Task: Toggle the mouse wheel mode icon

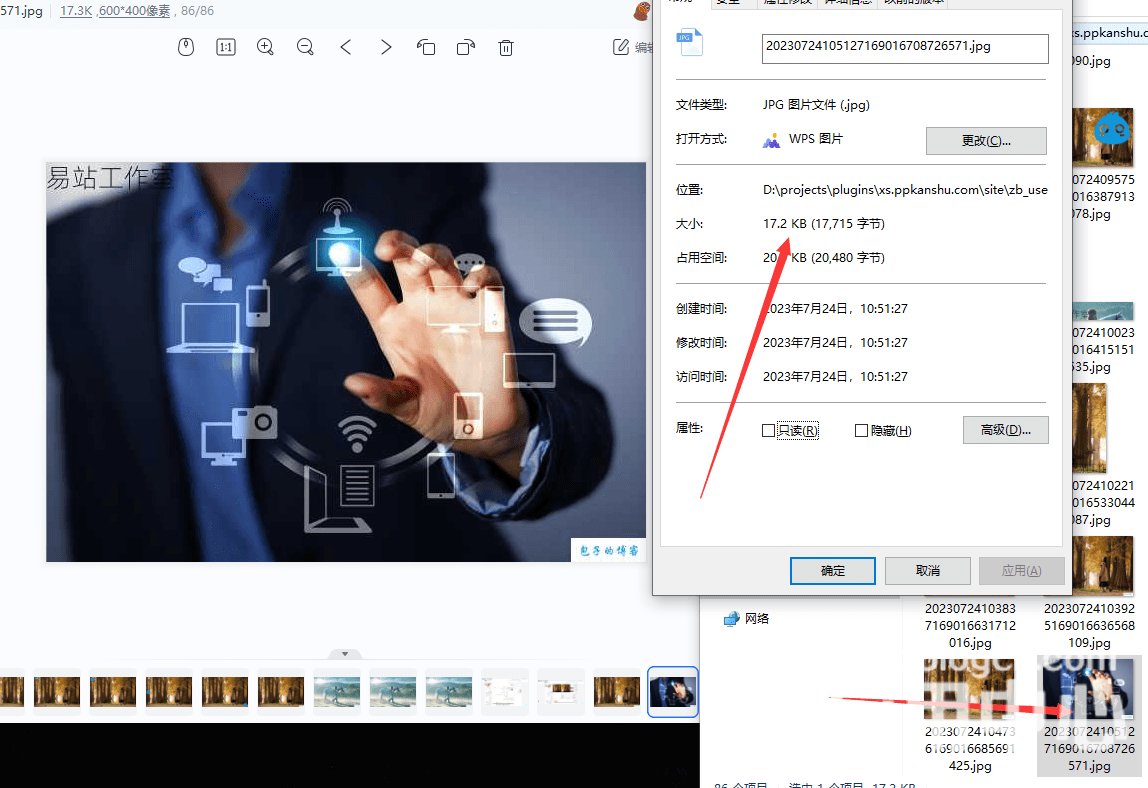Action: tap(186, 48)
